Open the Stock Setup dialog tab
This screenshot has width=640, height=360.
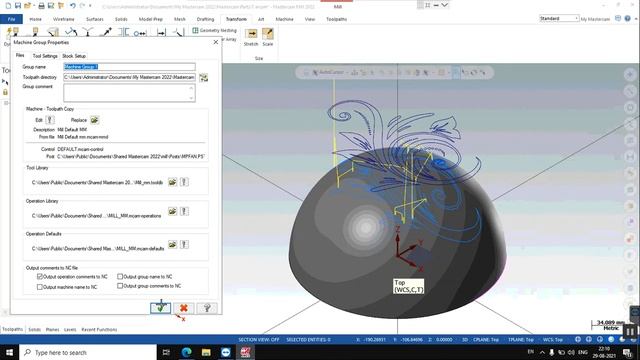(x=74, y=56)
